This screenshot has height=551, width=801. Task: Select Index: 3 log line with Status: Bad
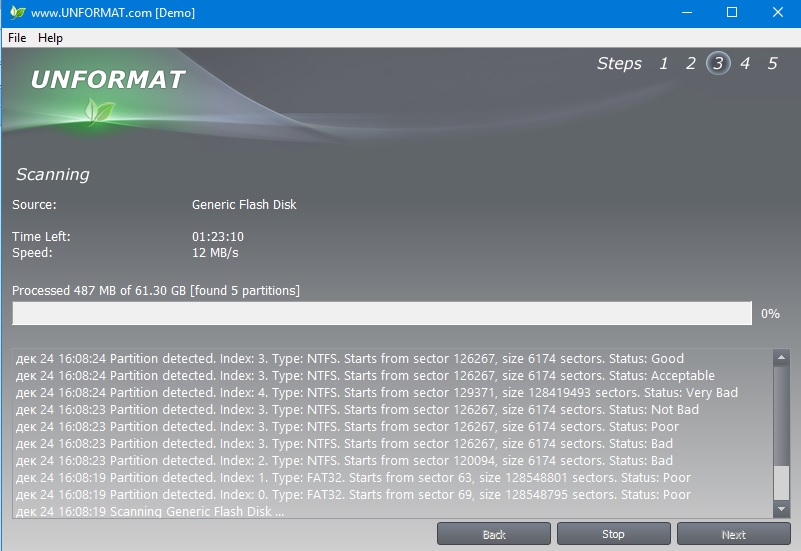[x=344, y=443]
